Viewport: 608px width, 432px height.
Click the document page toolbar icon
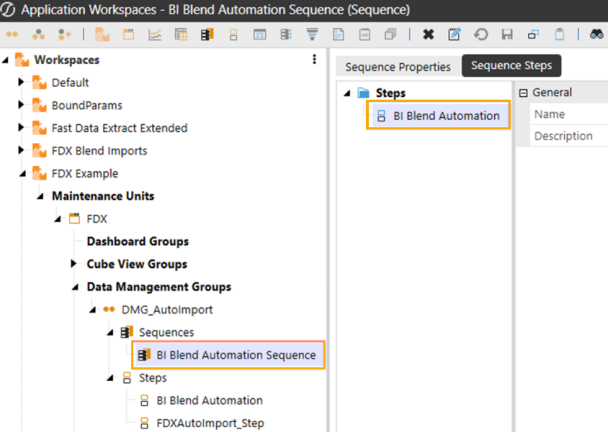[339, 35]
